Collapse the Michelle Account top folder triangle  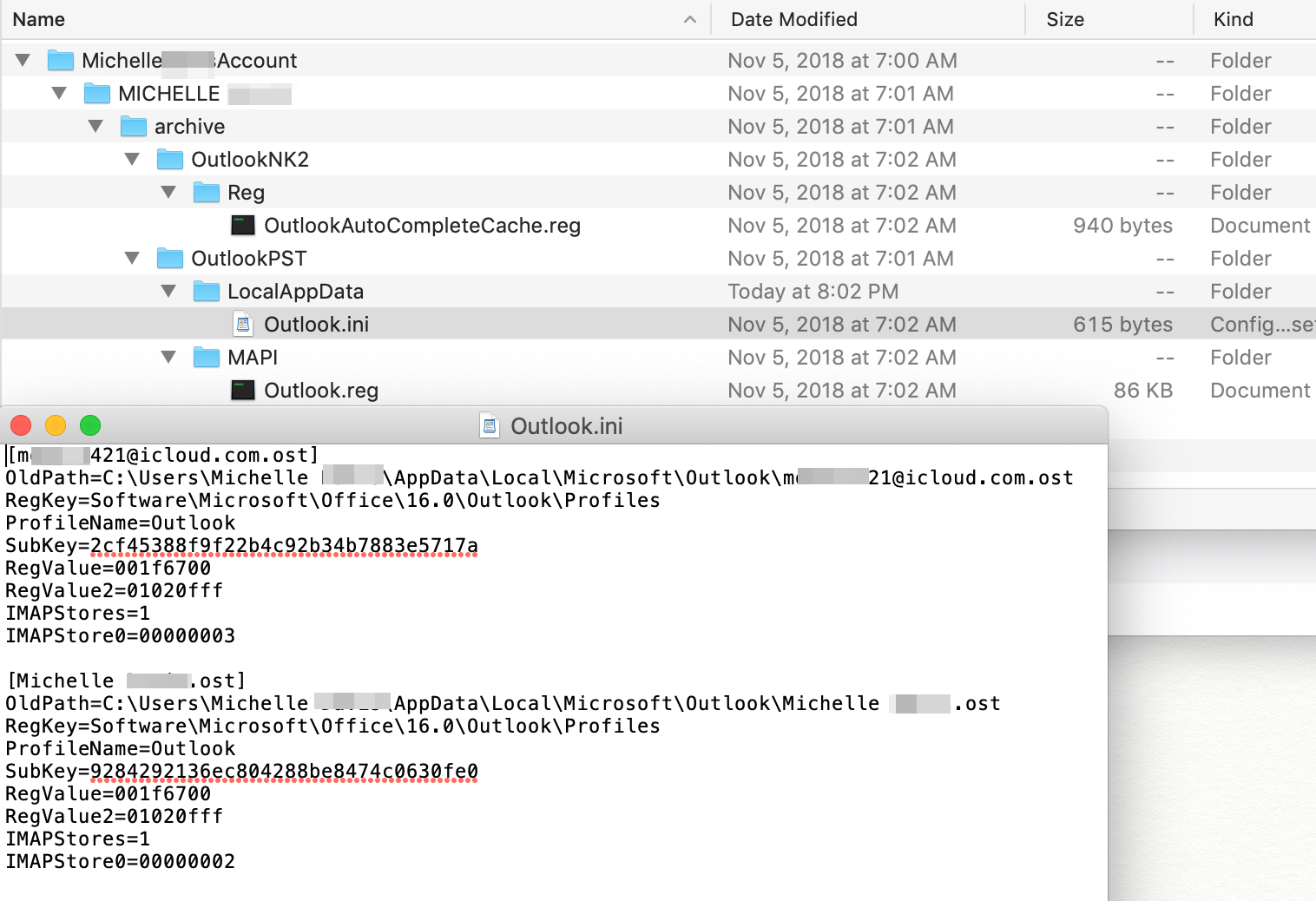[x=23, y=60]
